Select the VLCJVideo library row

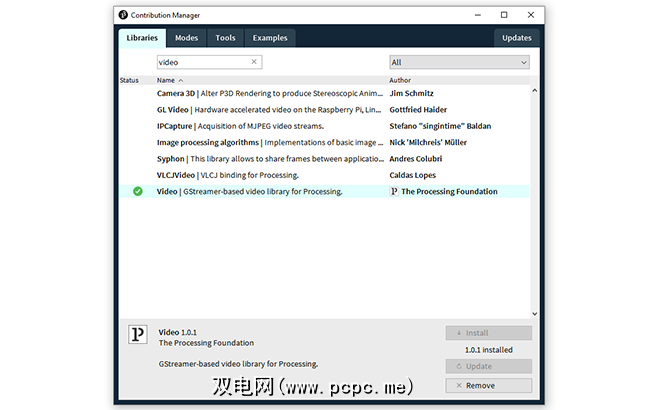325,175
